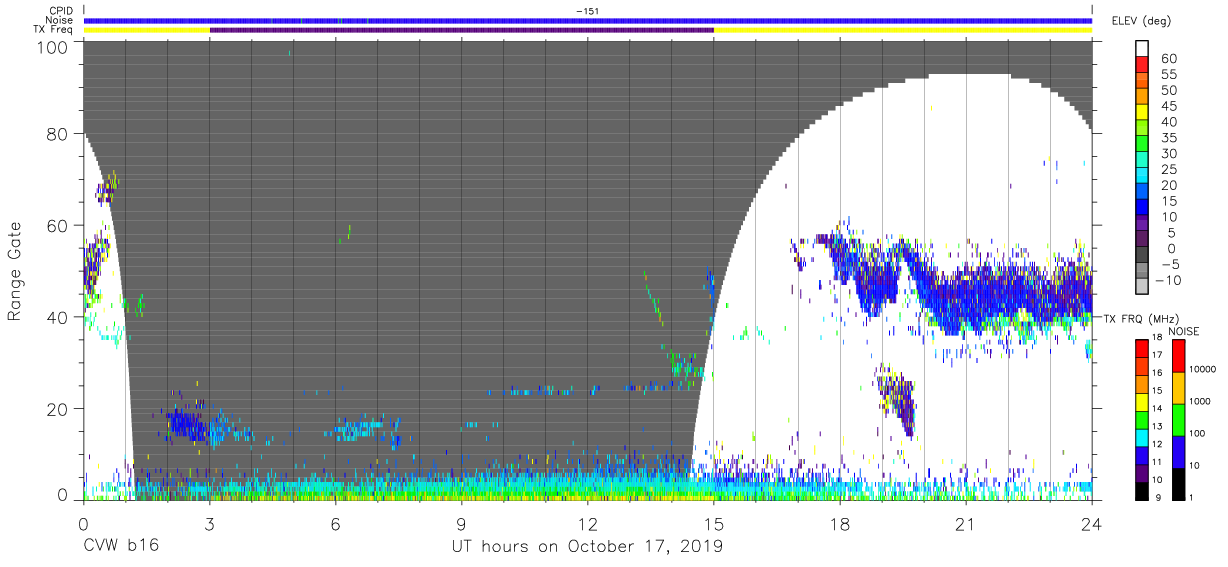Click the '1000' label on the NOISE colorbar
The height and width of the screenshot is (567, 1228).
pos(1200,401)
